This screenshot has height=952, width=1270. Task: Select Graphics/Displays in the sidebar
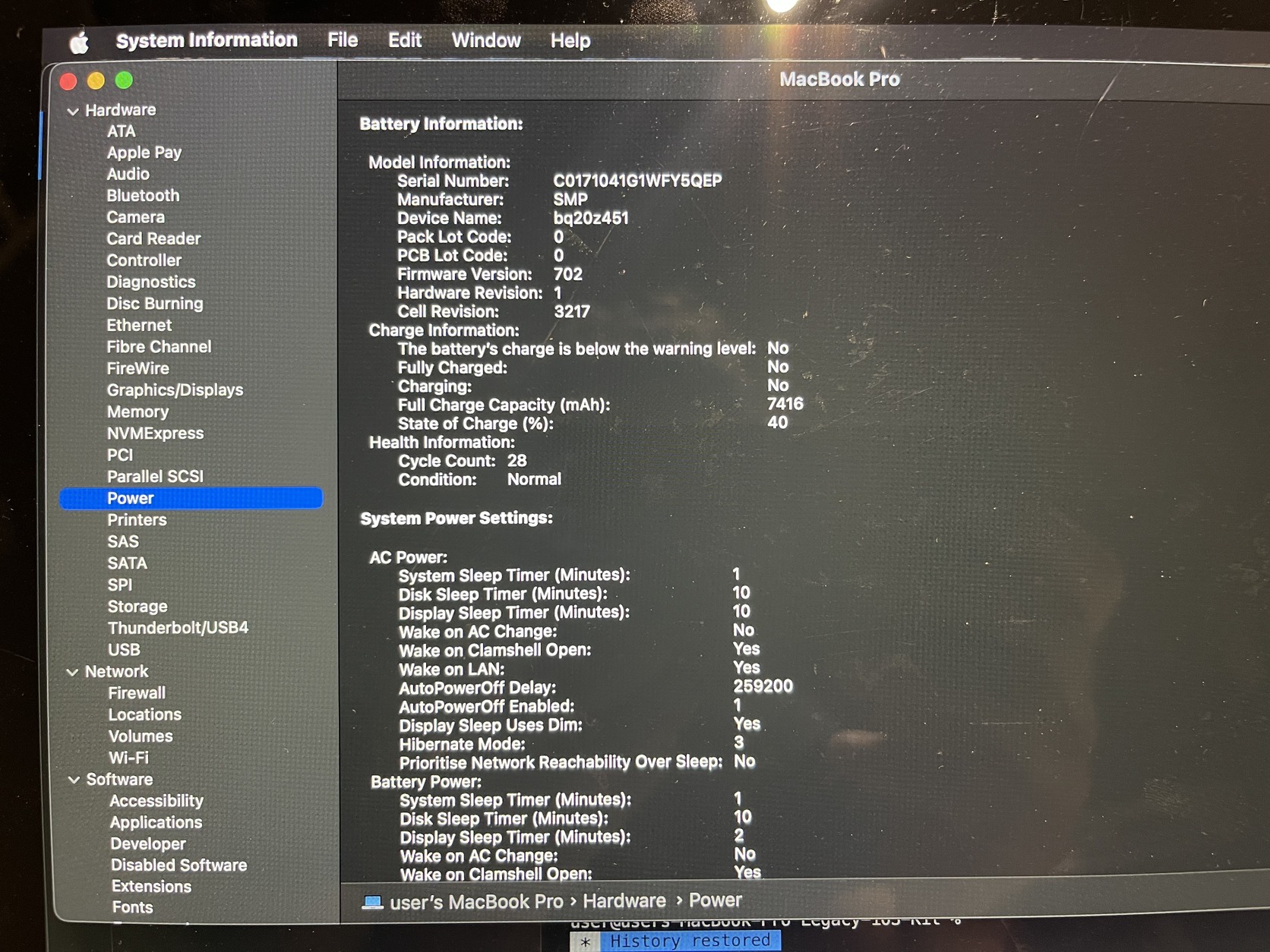pyautogui.click(x=175, y=390)
